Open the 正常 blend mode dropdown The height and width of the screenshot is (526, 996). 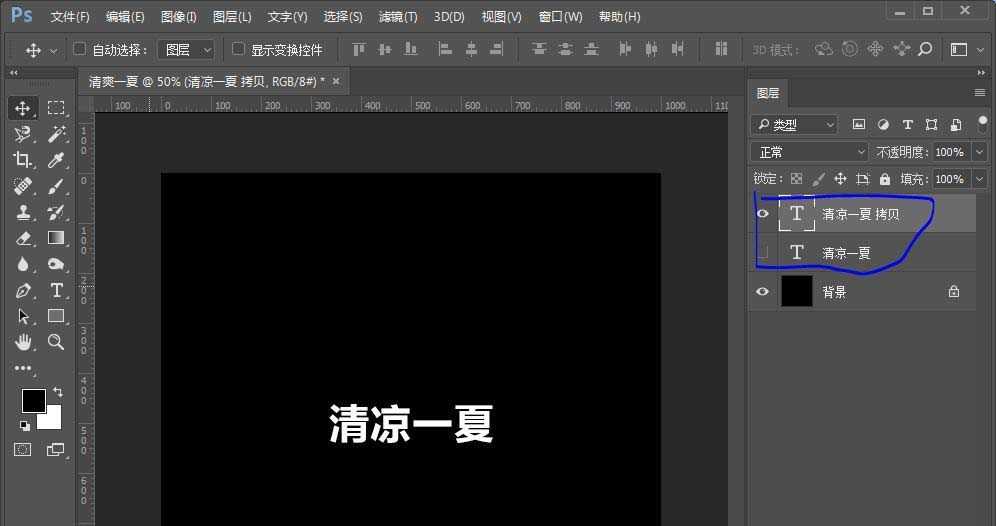pyautogui.click(x=810, y=152)
